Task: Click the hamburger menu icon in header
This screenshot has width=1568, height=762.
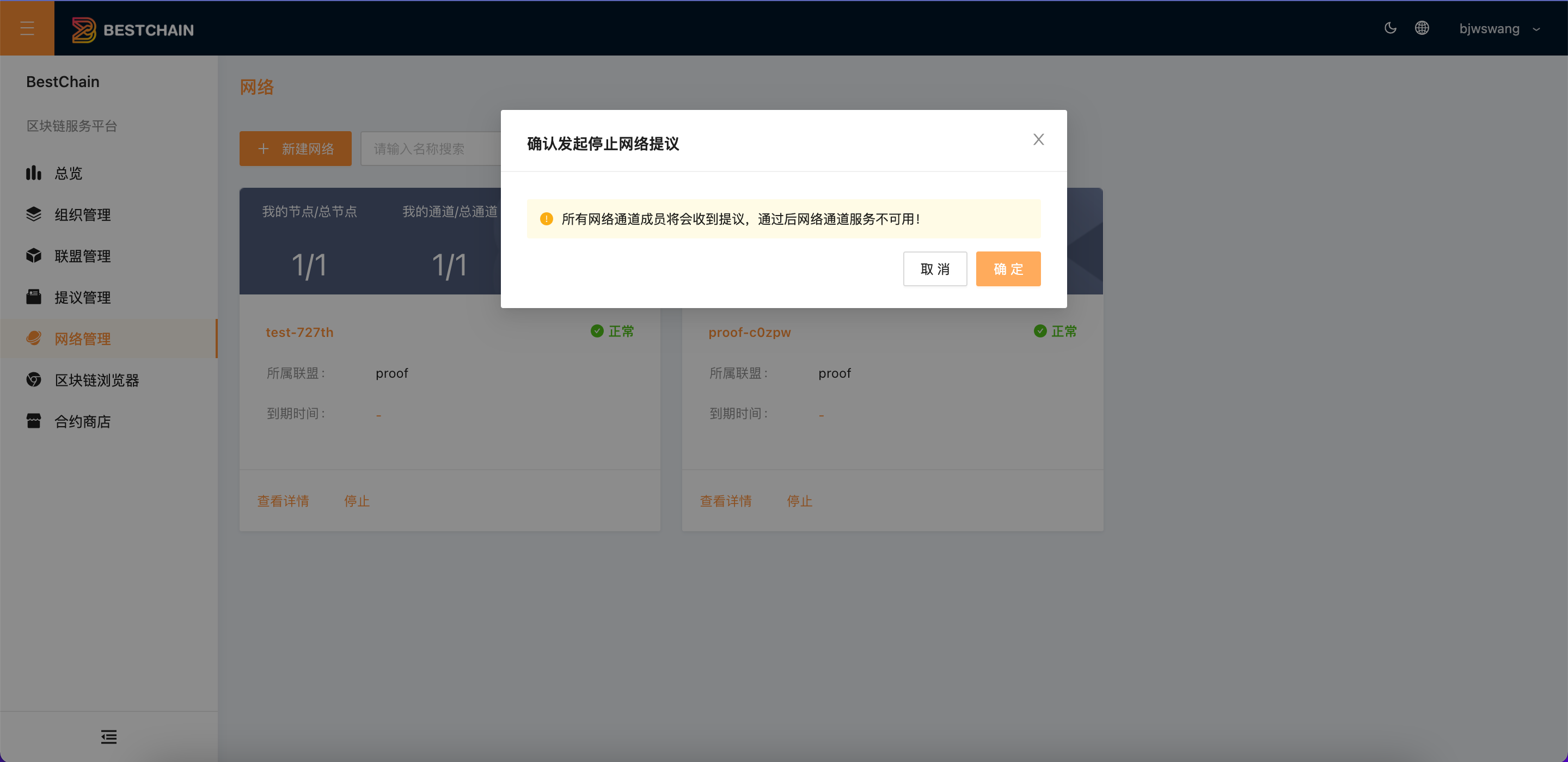Action: (x=27, y=28)
